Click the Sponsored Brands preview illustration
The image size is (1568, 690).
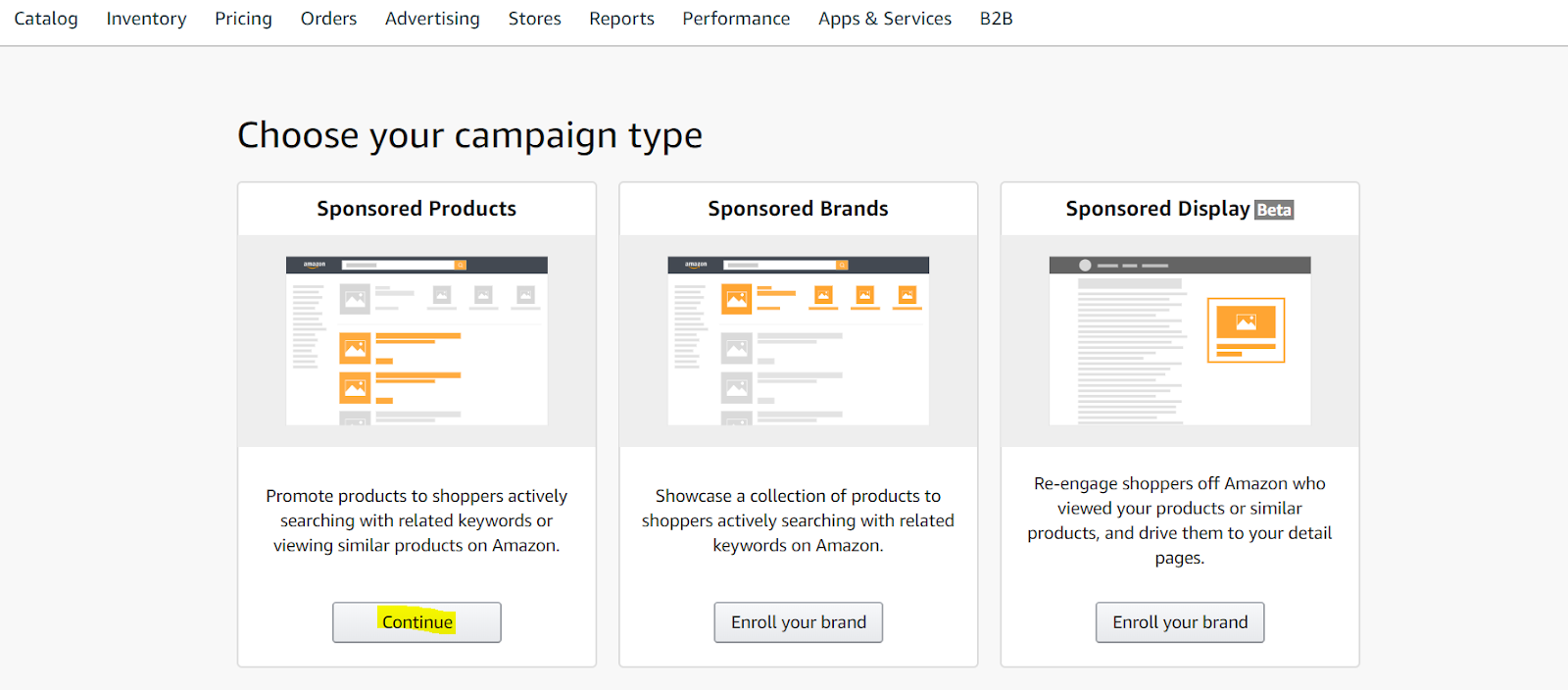pos(799,341)
